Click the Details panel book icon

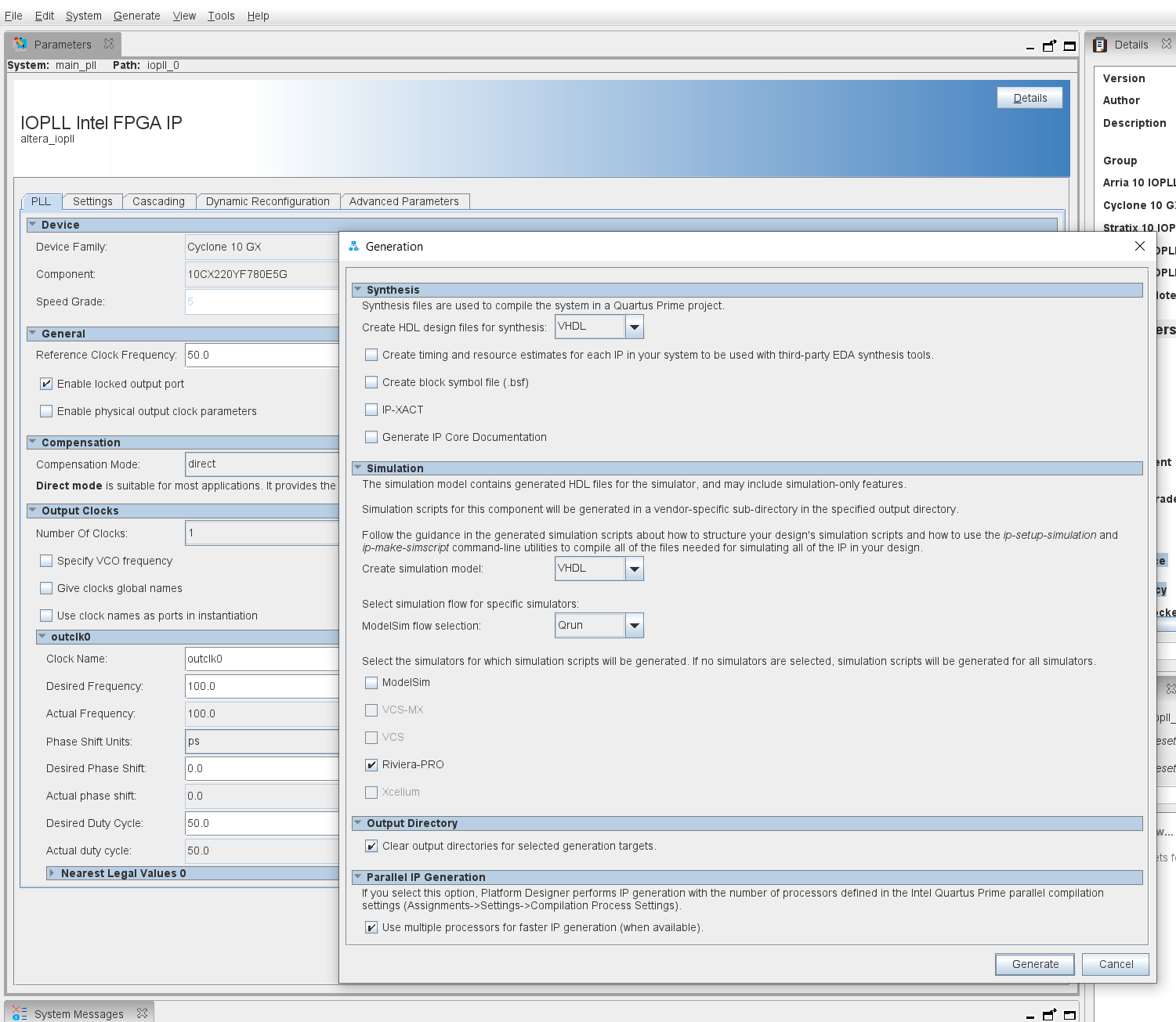pos(1100,45)
